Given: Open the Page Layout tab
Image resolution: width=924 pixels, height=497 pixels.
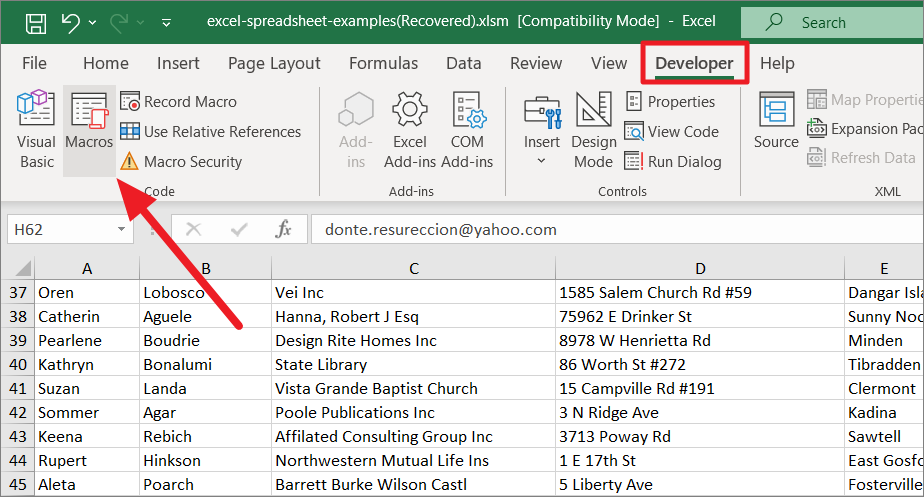Looking at the screenshot, I should point(274,63).
